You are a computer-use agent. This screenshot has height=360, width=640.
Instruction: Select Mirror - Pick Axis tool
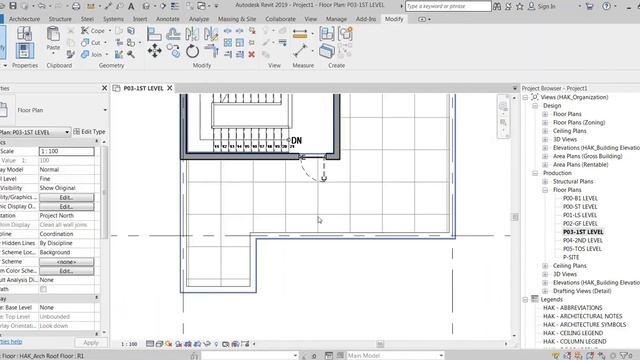192,33
